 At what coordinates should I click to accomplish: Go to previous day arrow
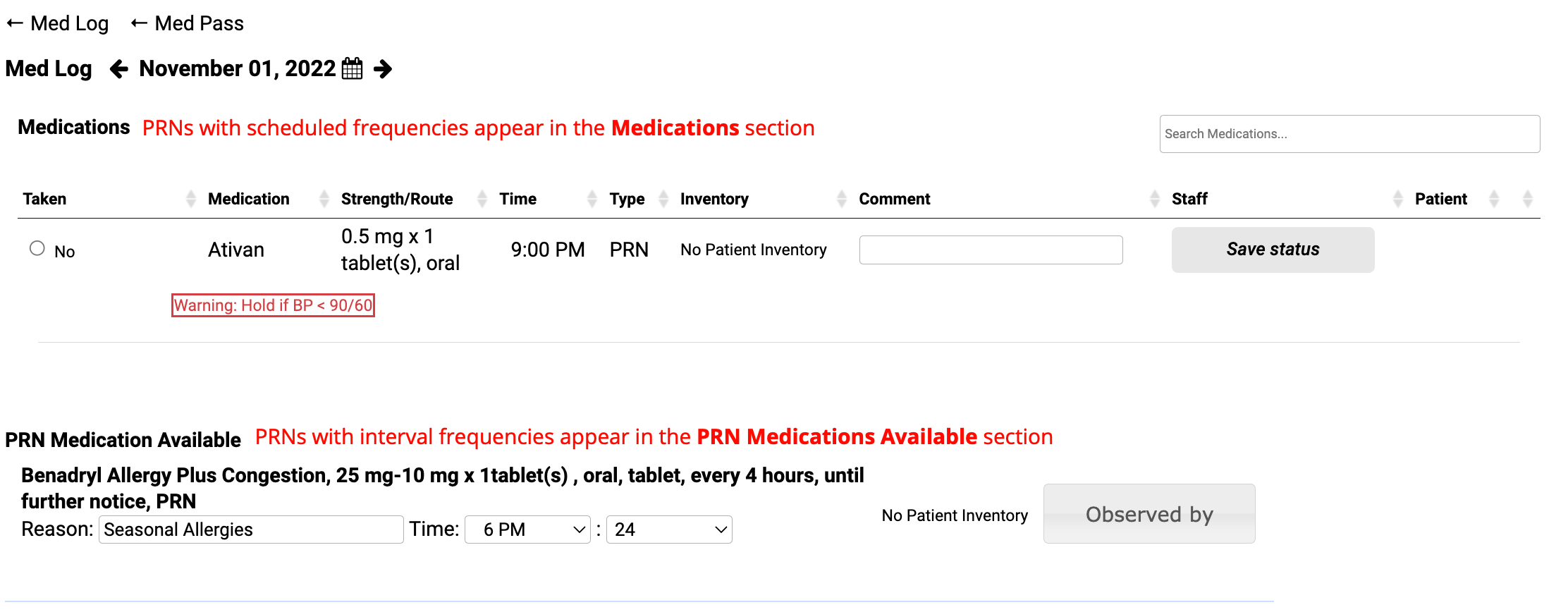tap(119, 69)
